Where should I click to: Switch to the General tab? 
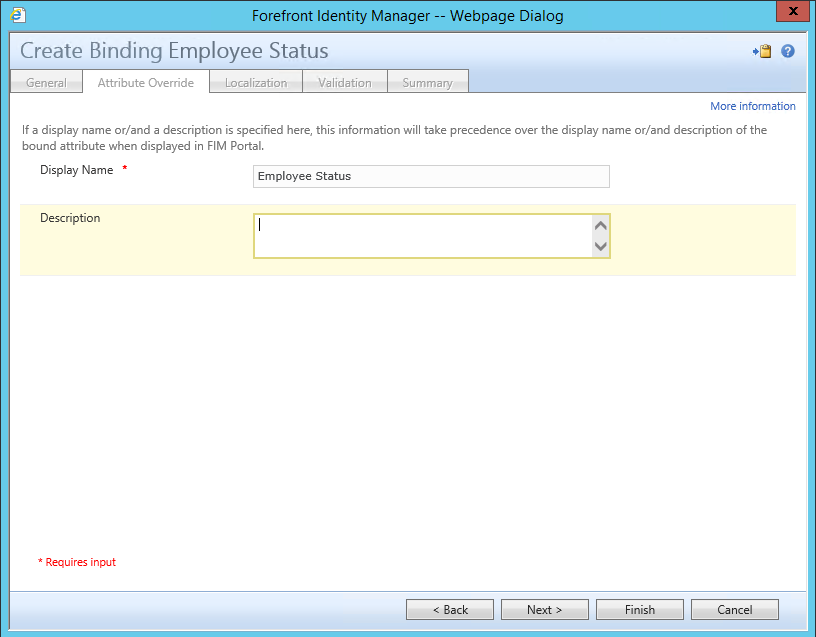coord(46,82)
